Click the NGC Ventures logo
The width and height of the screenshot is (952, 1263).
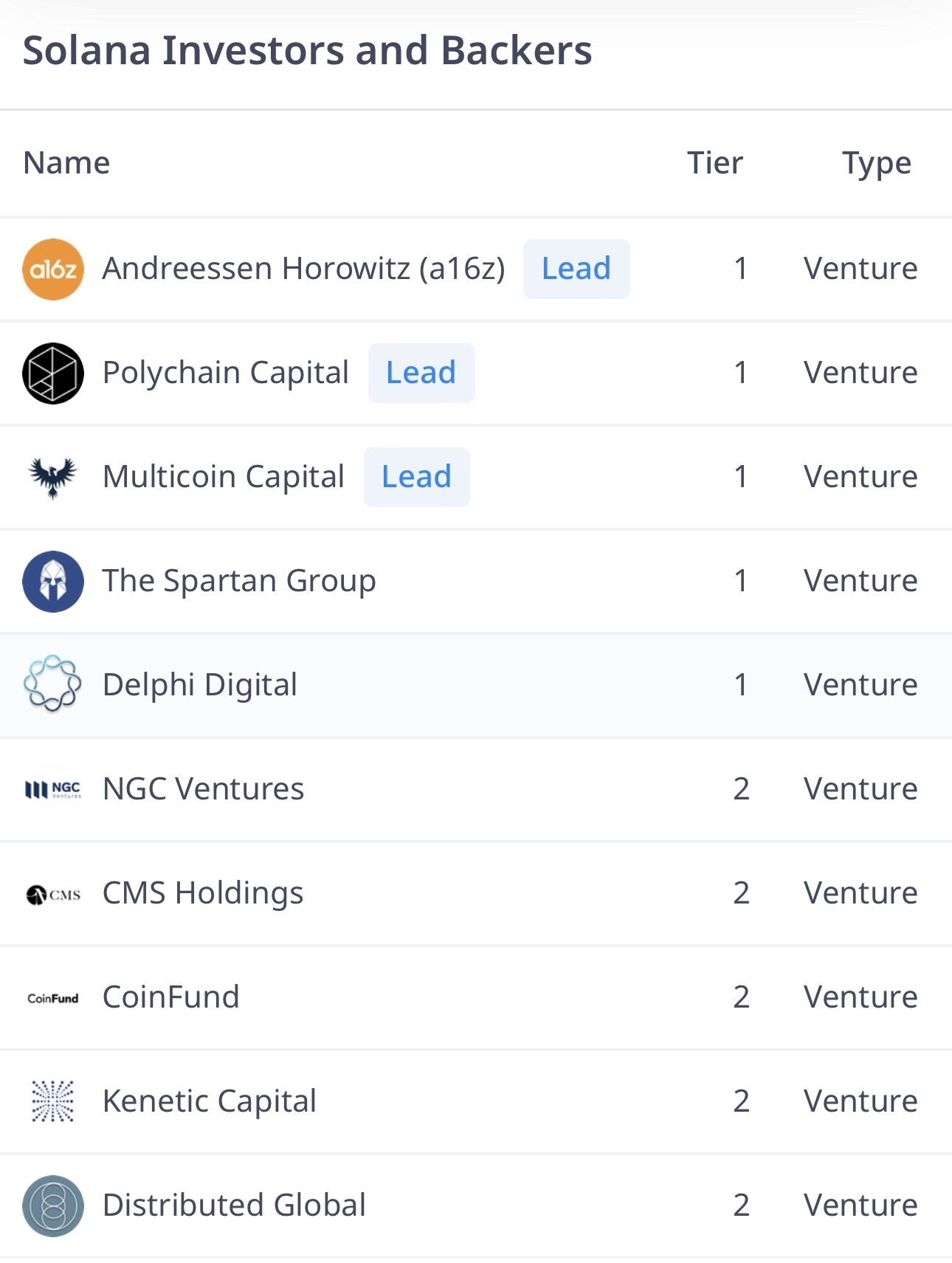click(x=53, y=790)
